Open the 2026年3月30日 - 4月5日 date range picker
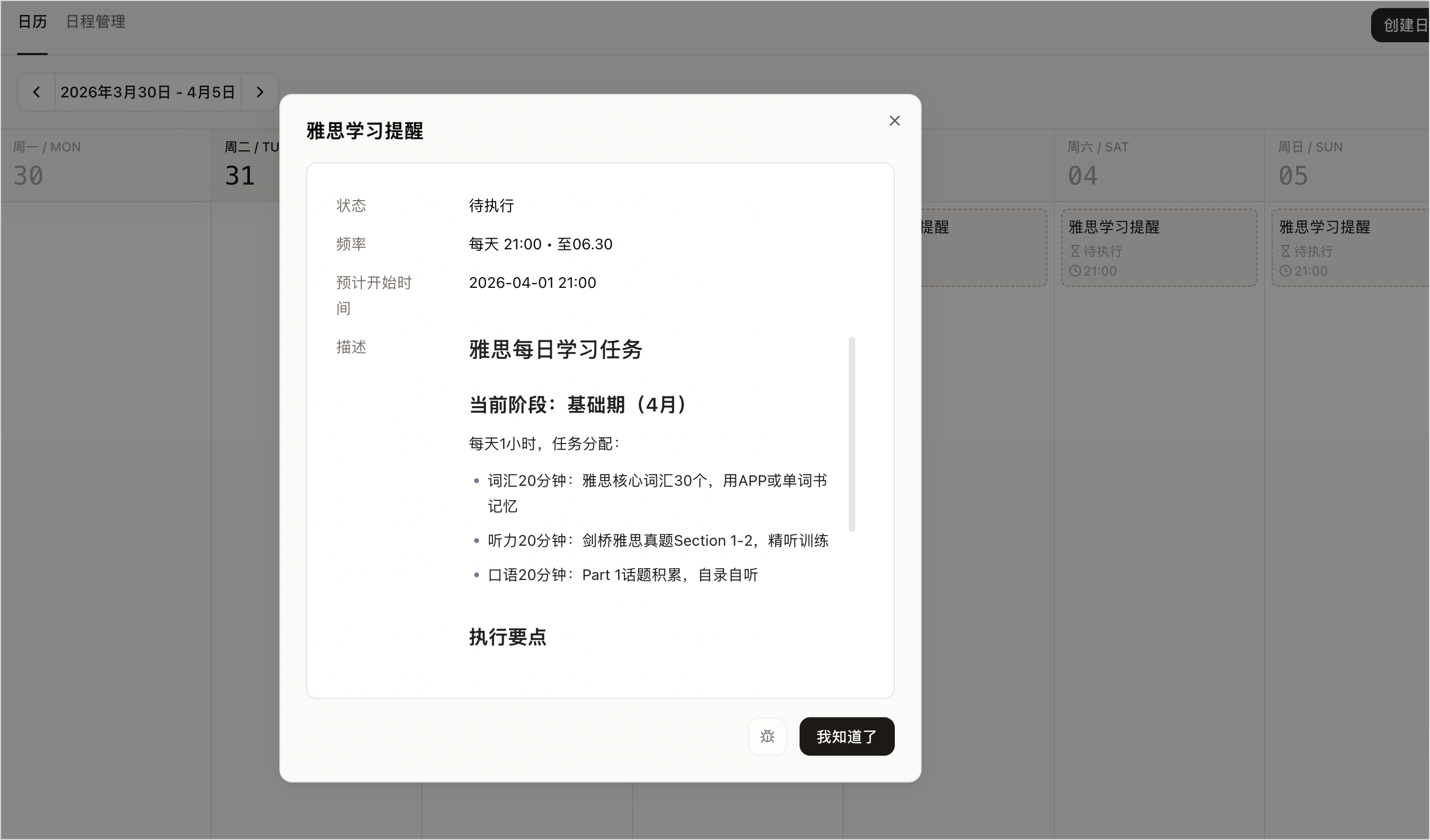The height and width of the screenshot is (840, 1430). (148, 92)
